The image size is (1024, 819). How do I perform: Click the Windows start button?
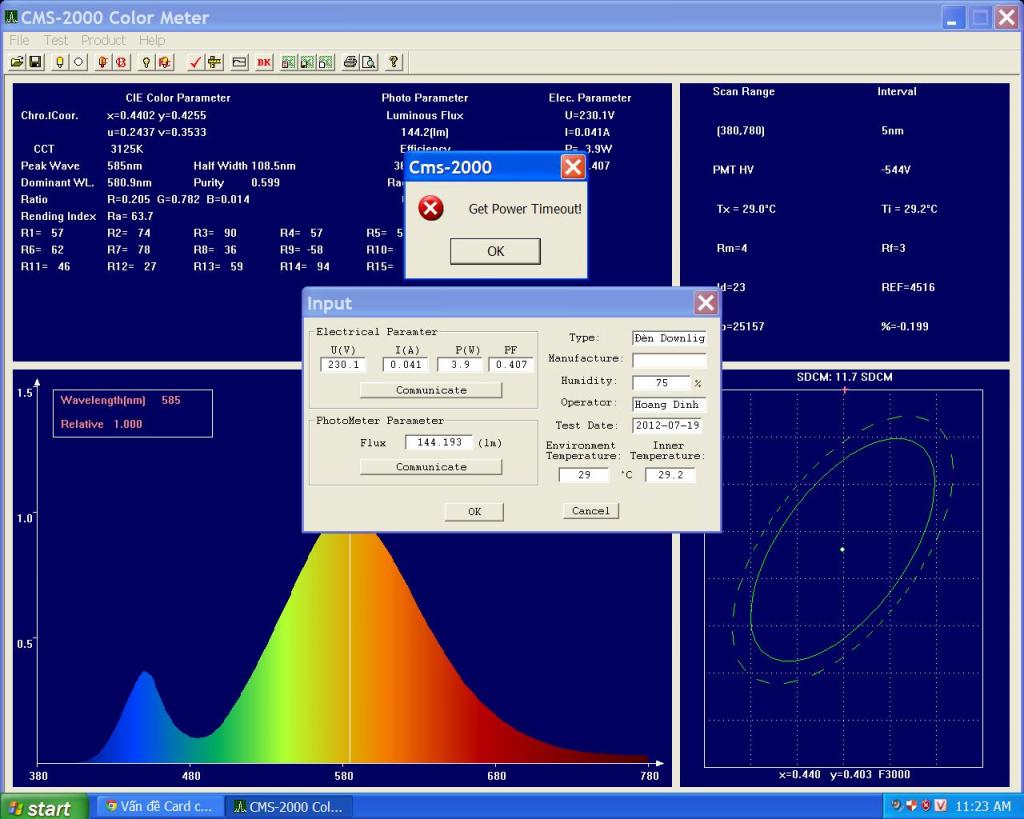(43, 807)
